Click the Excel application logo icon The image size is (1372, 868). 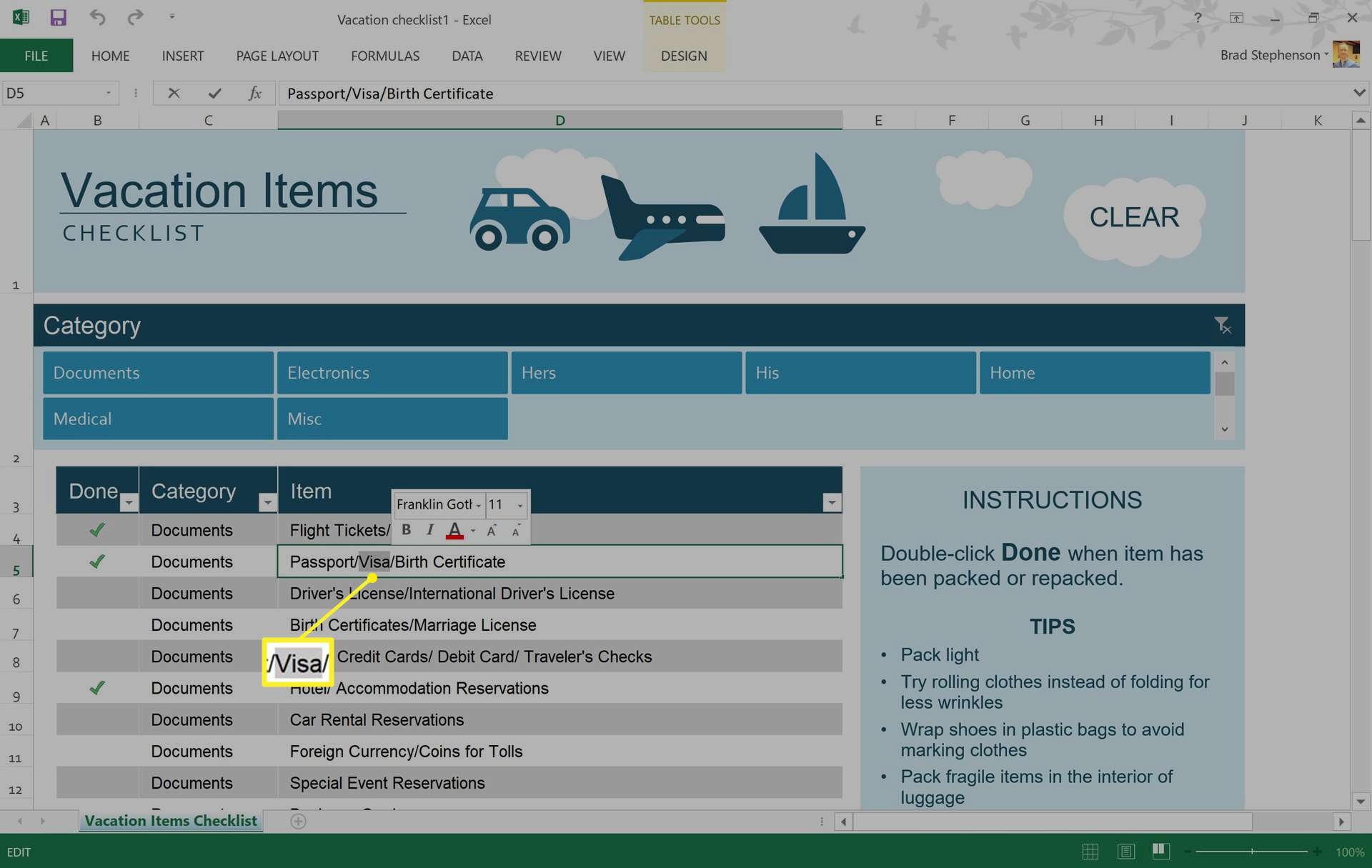[21, 17]
